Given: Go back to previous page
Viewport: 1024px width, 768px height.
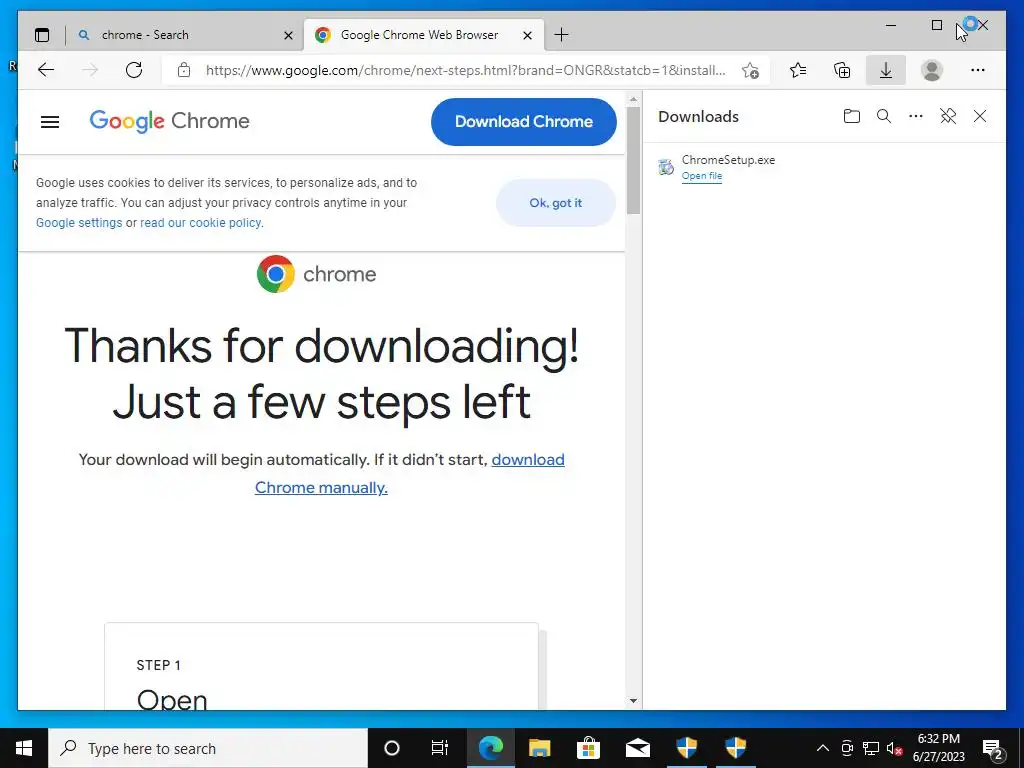Looking at the screenshot, I should 46,70.
